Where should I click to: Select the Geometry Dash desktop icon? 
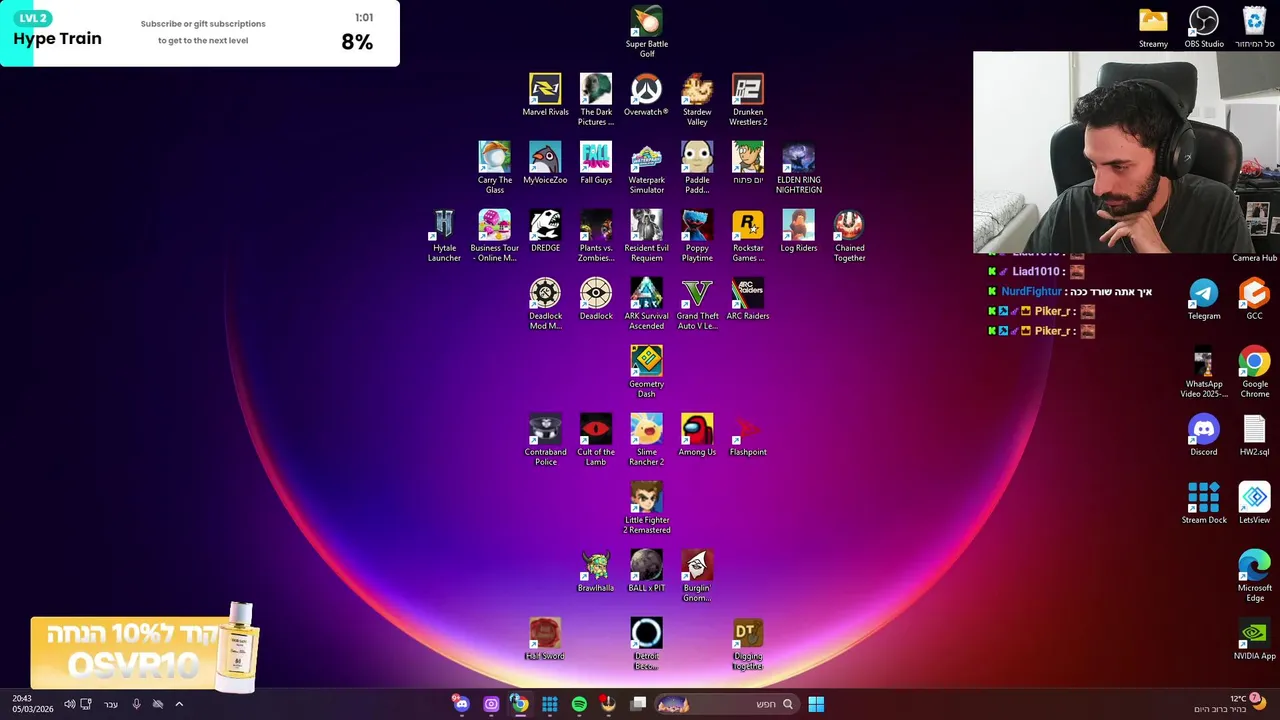click(x=646, y=372)
